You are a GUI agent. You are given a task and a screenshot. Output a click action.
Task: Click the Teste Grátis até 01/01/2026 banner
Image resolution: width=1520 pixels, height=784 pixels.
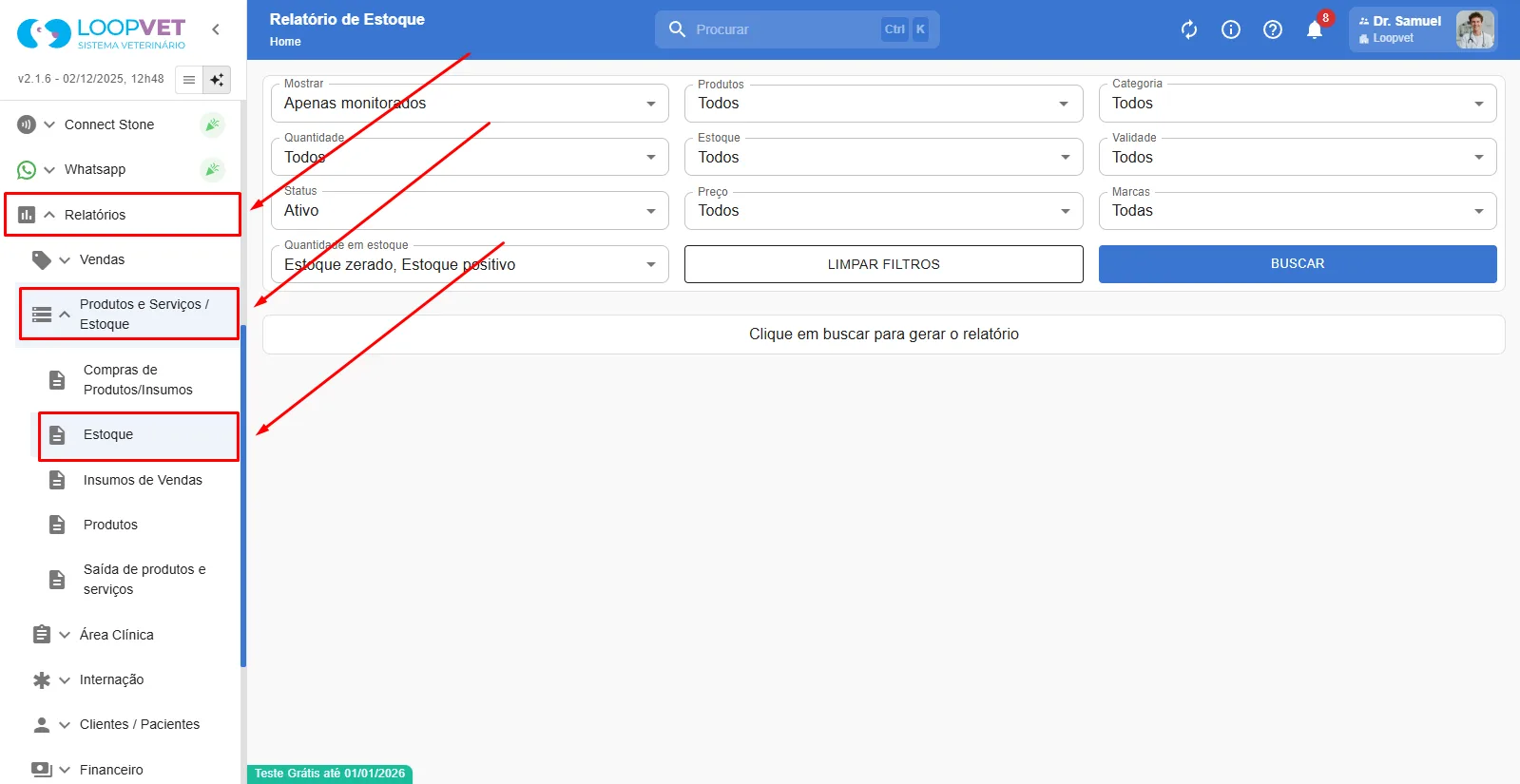point(330,774)
